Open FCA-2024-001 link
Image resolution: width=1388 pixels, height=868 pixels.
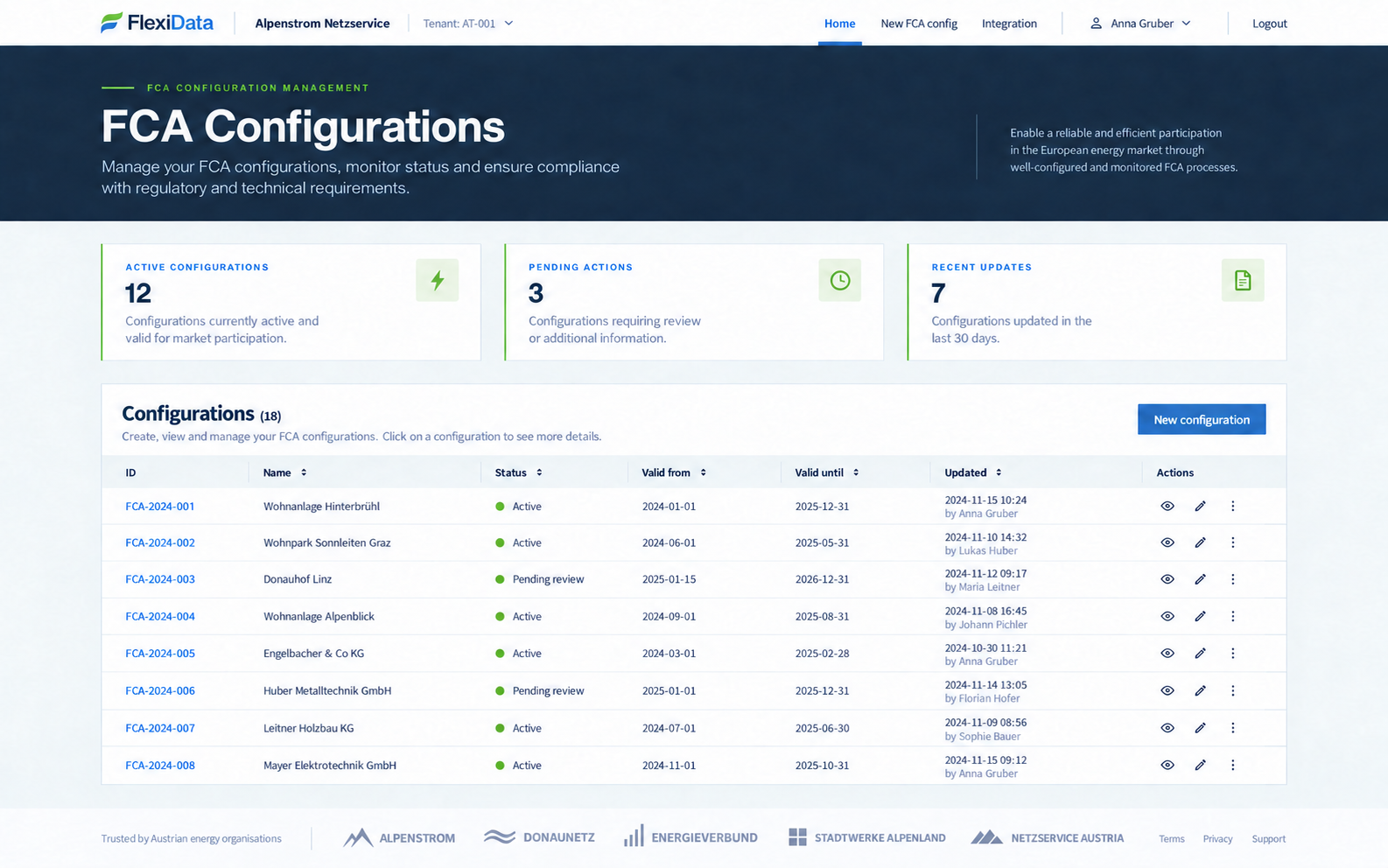point(160,506)
